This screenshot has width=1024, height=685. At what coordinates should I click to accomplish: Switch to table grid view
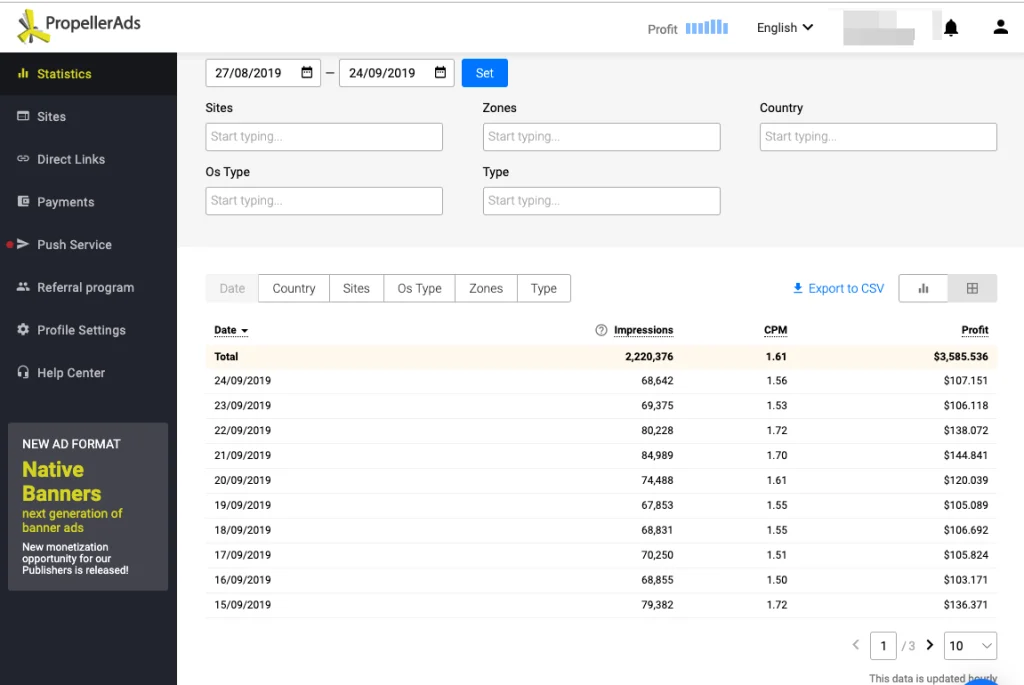[x=972, y=288]
